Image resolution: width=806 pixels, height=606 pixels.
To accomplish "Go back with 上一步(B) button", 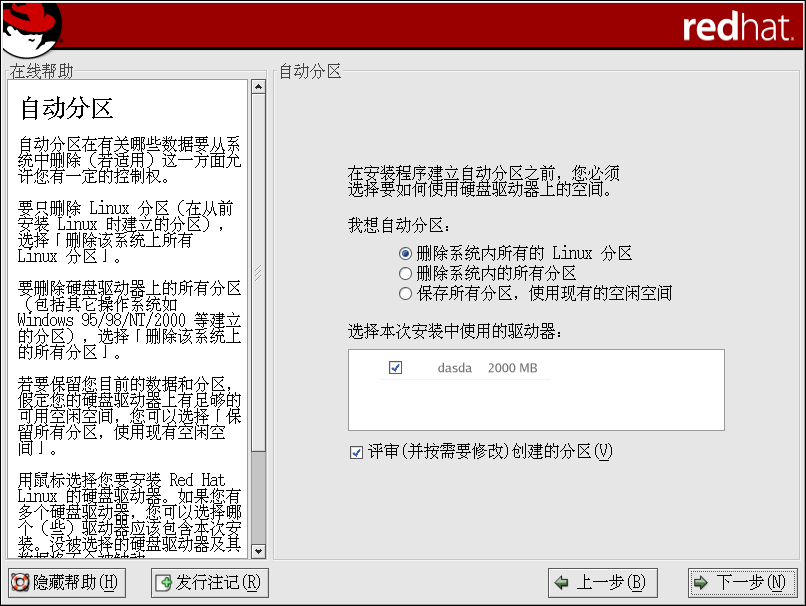I will click(602, 582).
